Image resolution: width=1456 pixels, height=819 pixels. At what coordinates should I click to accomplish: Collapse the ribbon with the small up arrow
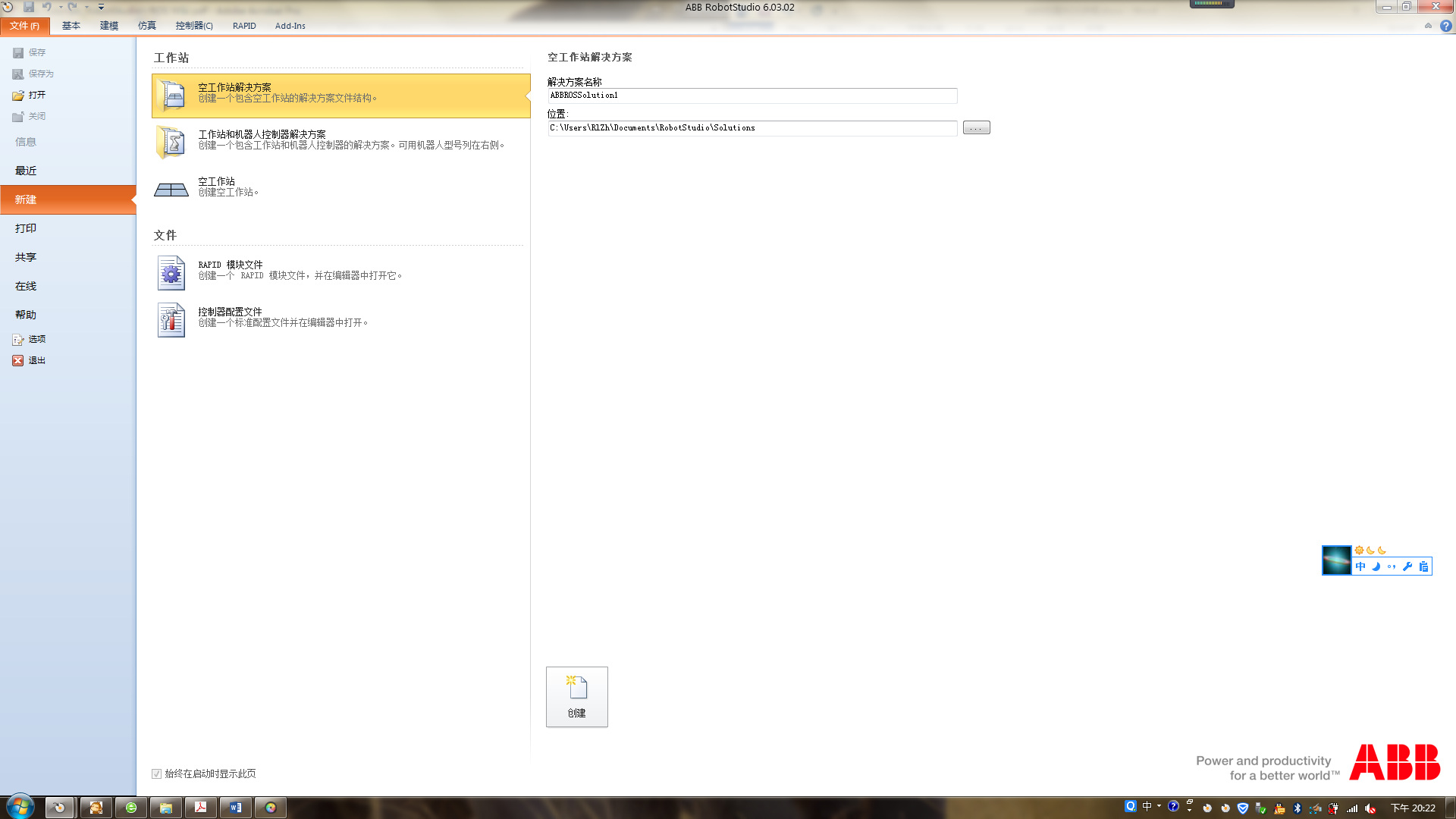[x=1428, y=26]
